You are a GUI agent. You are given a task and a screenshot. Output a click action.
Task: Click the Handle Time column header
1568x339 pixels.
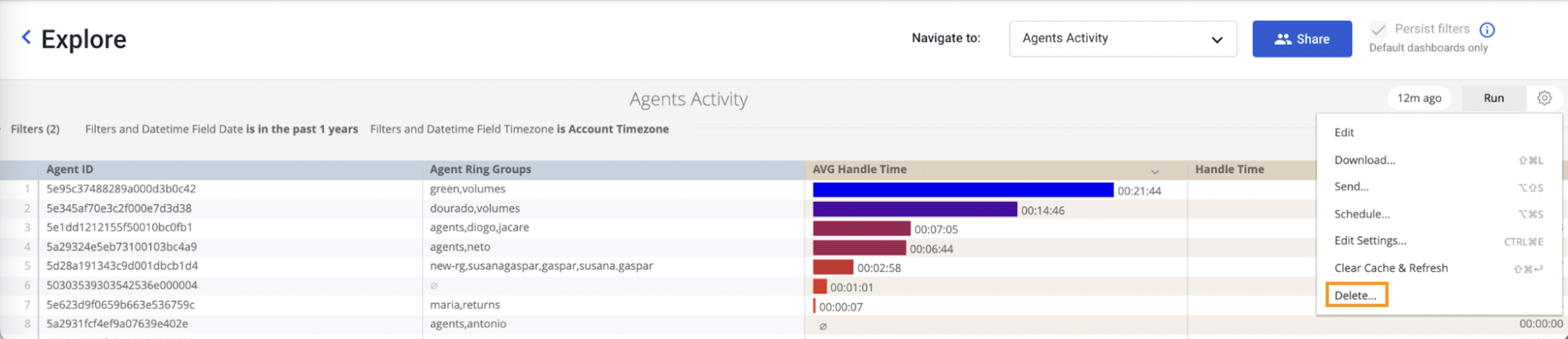click(x=1229, y=170)
